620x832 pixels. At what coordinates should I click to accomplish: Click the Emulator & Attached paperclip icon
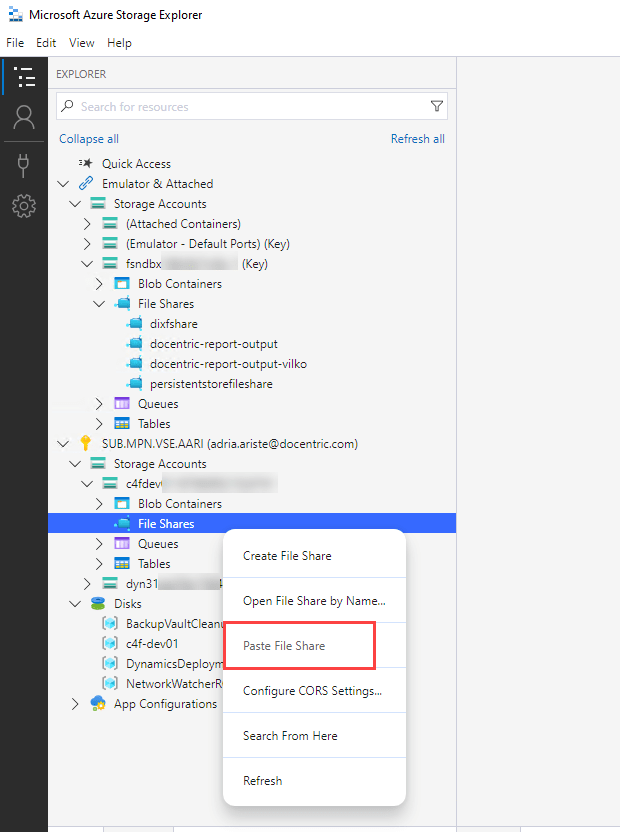pyautogui.click(x=85, y=184)
